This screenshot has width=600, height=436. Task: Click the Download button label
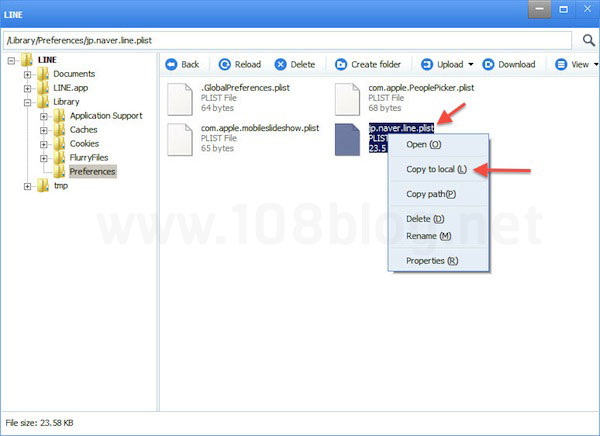tap(517, 64)
